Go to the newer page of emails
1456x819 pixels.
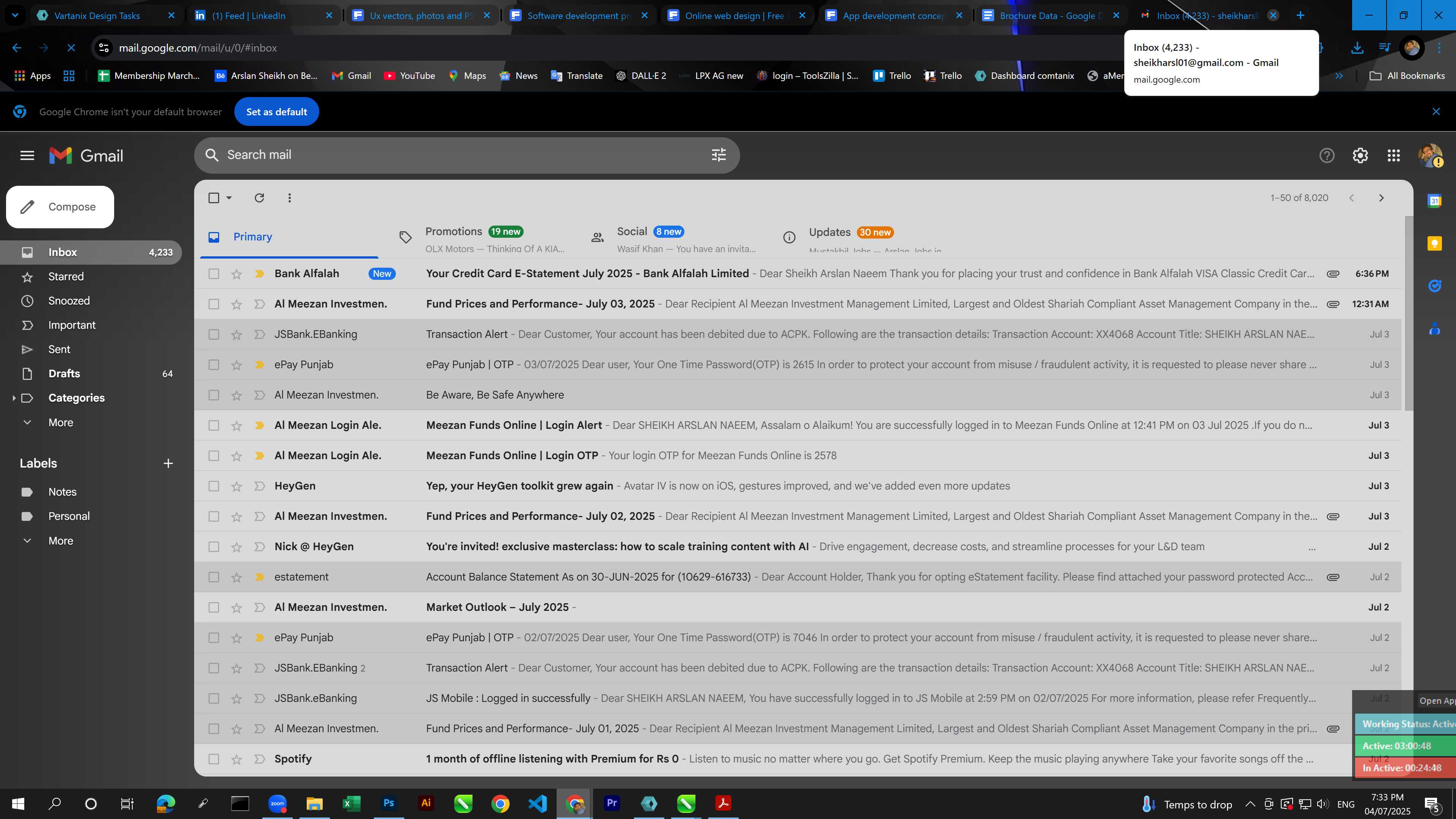click(1351, 198)
